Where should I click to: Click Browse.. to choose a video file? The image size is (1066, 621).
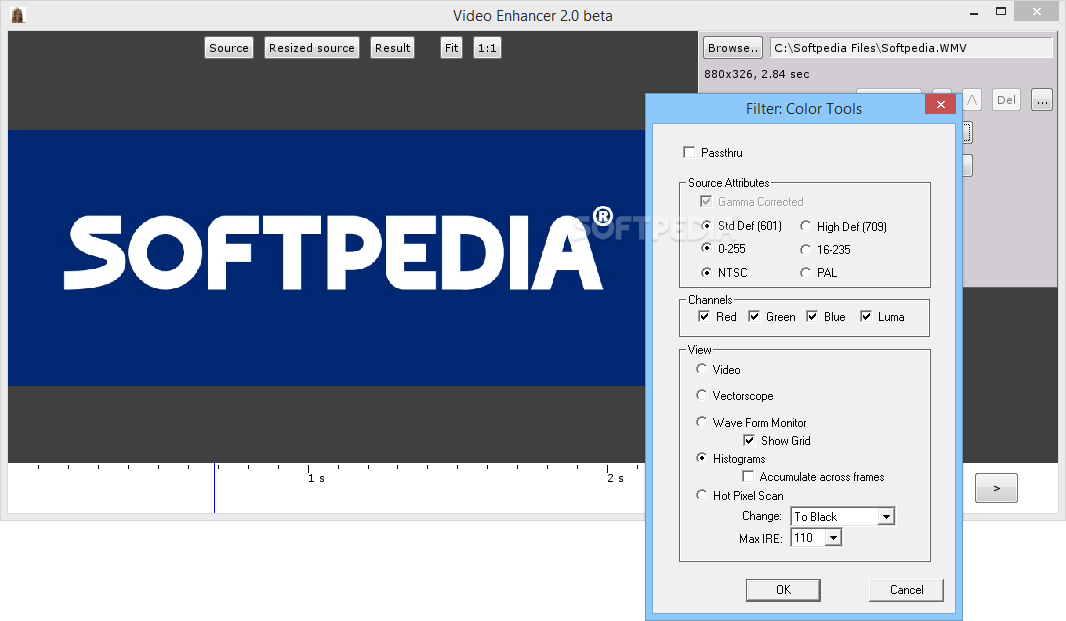pyautogui.click(x=732, y=48)
